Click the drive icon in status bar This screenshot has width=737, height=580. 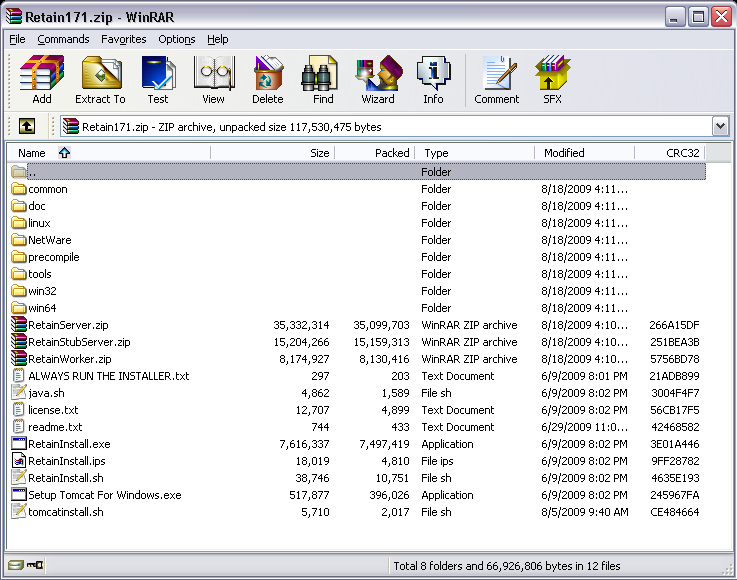tap(16, 564)
